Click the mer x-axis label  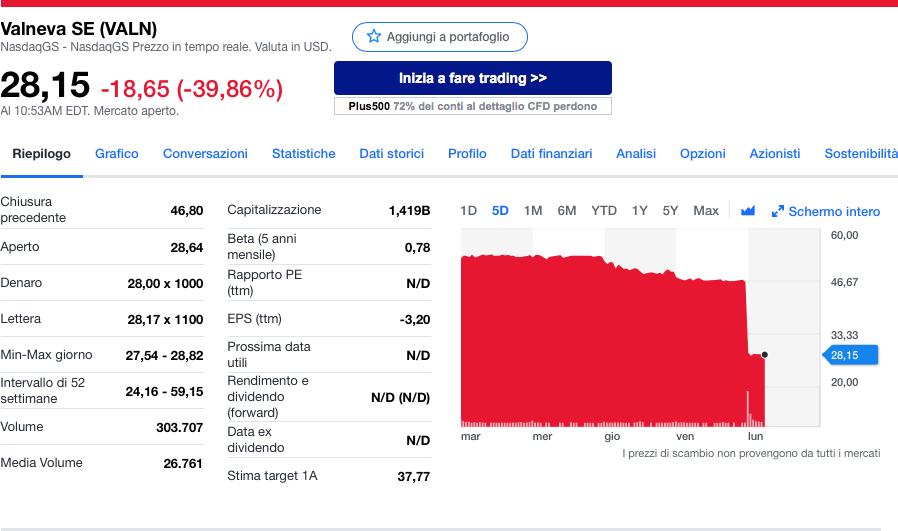[542, 436]
